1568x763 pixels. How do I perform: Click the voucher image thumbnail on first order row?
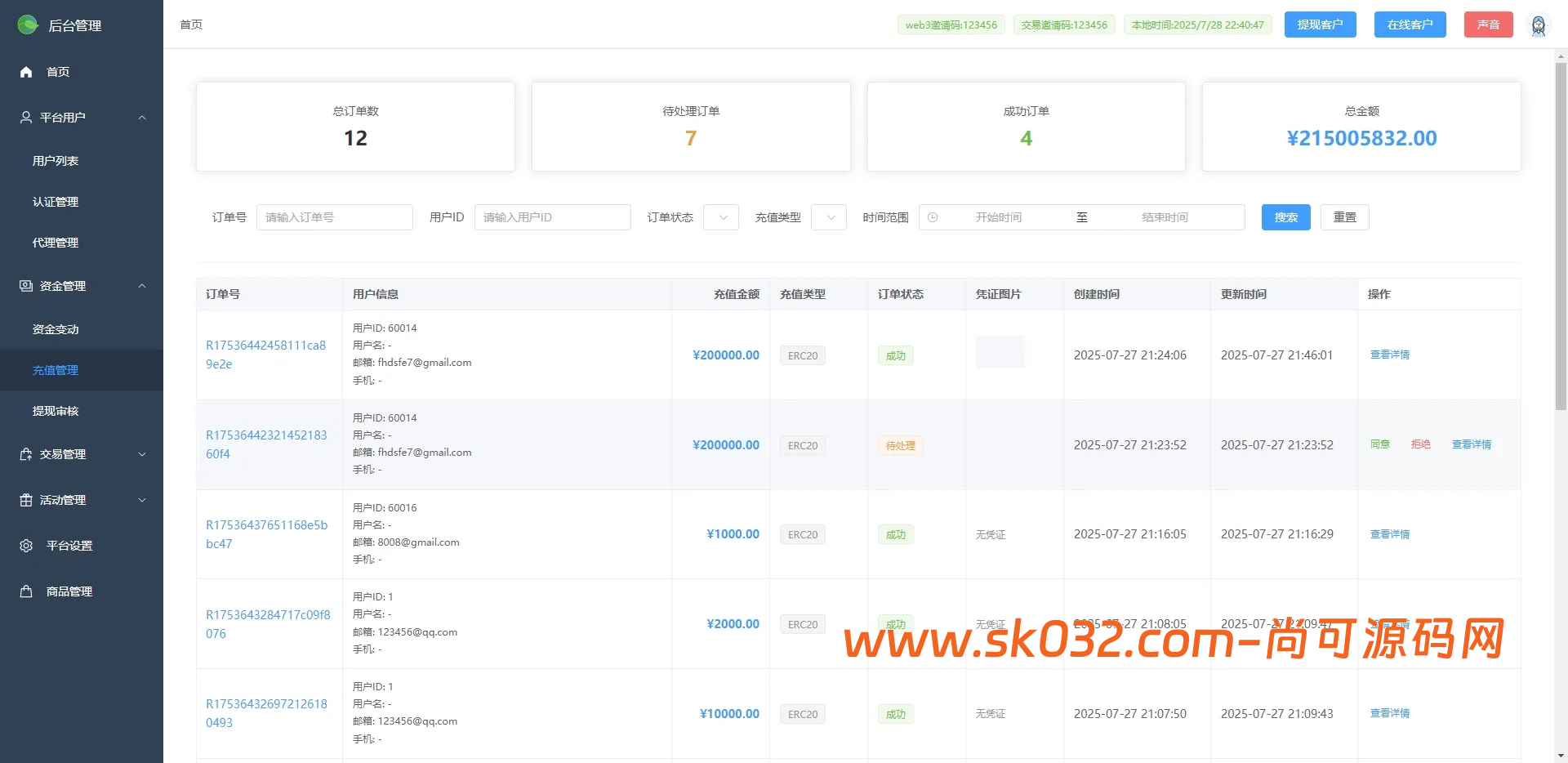(999, 352)
